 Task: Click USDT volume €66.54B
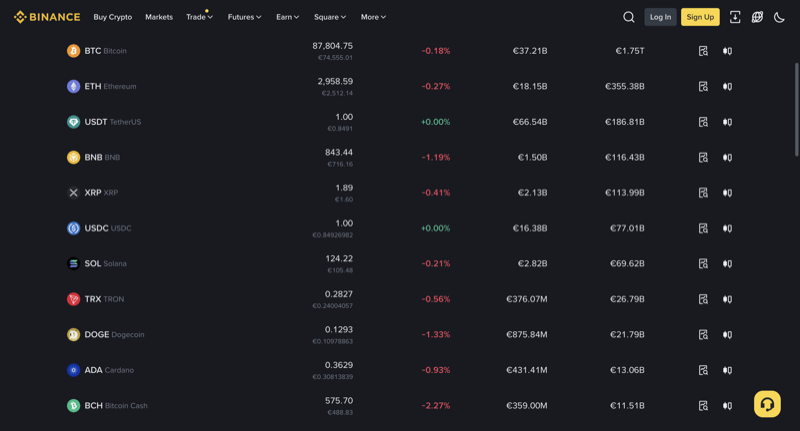[530, 122]
